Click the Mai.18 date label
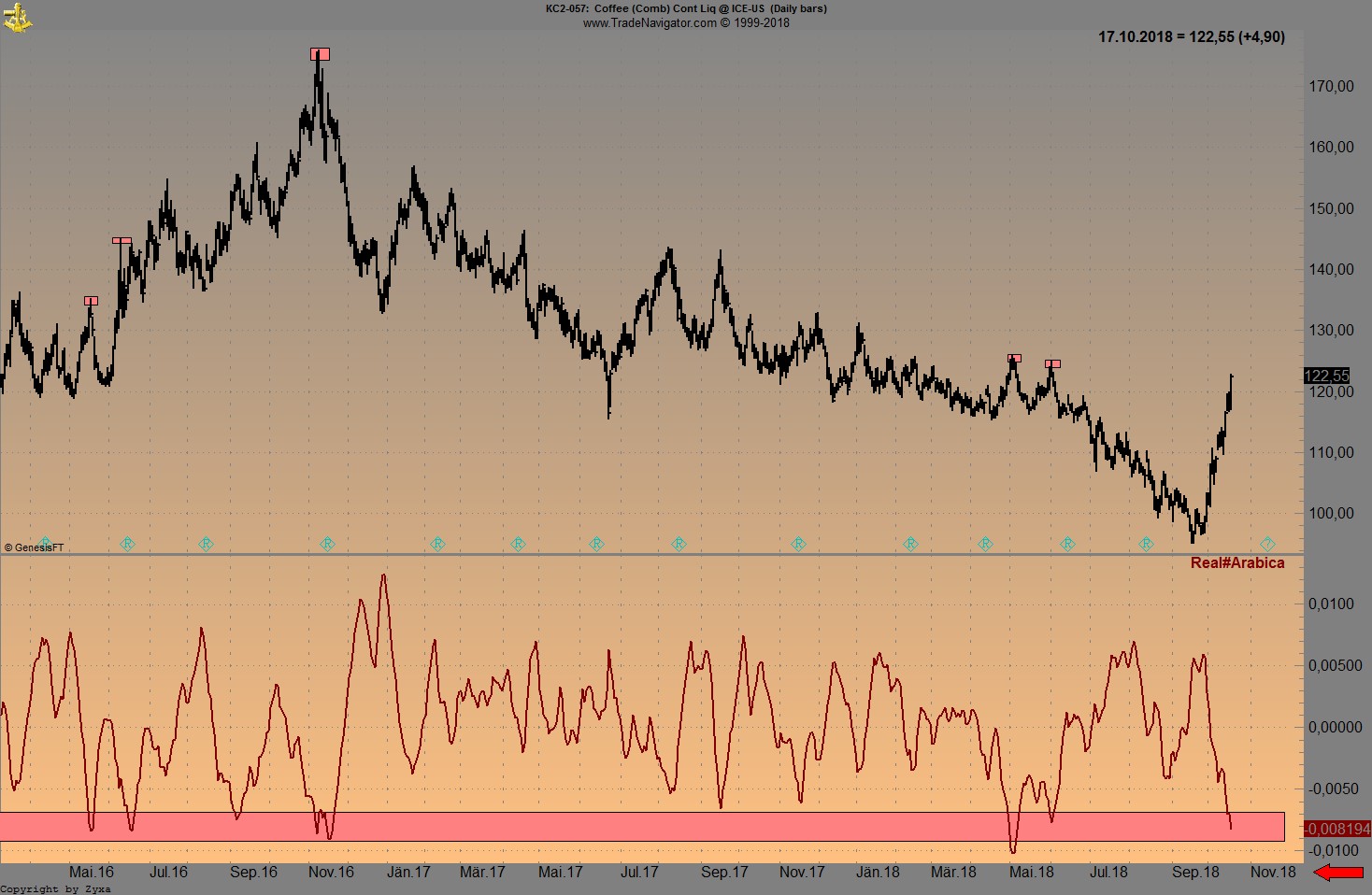 pyautogui.click(x=1032, y=872)
